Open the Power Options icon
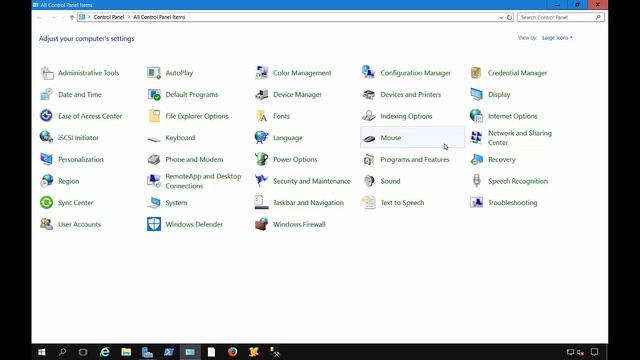The height and width of the screenshot is (360, 640). (261, 159)
